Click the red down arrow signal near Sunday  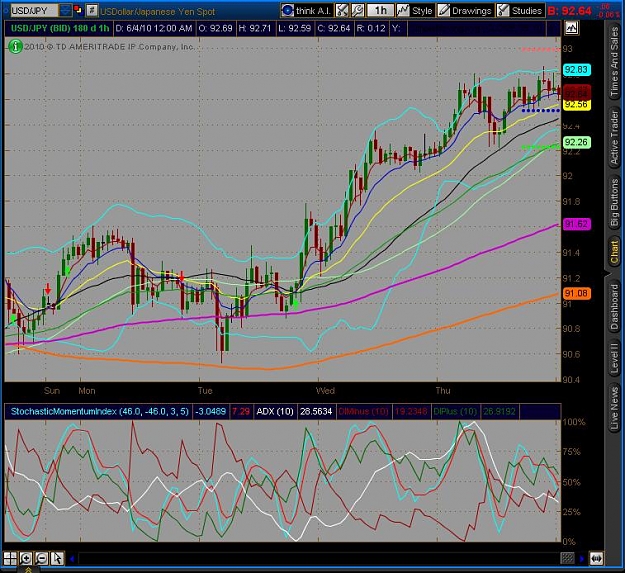coord(48,289)
